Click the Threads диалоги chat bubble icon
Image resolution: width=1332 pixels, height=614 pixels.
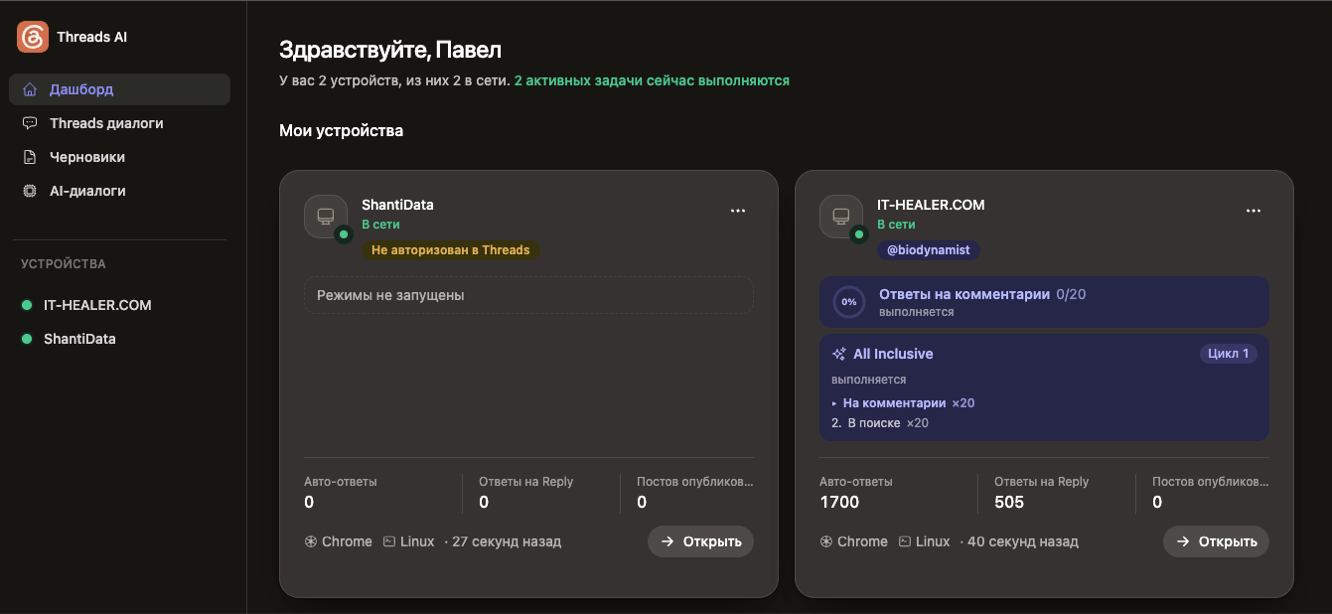30,123
